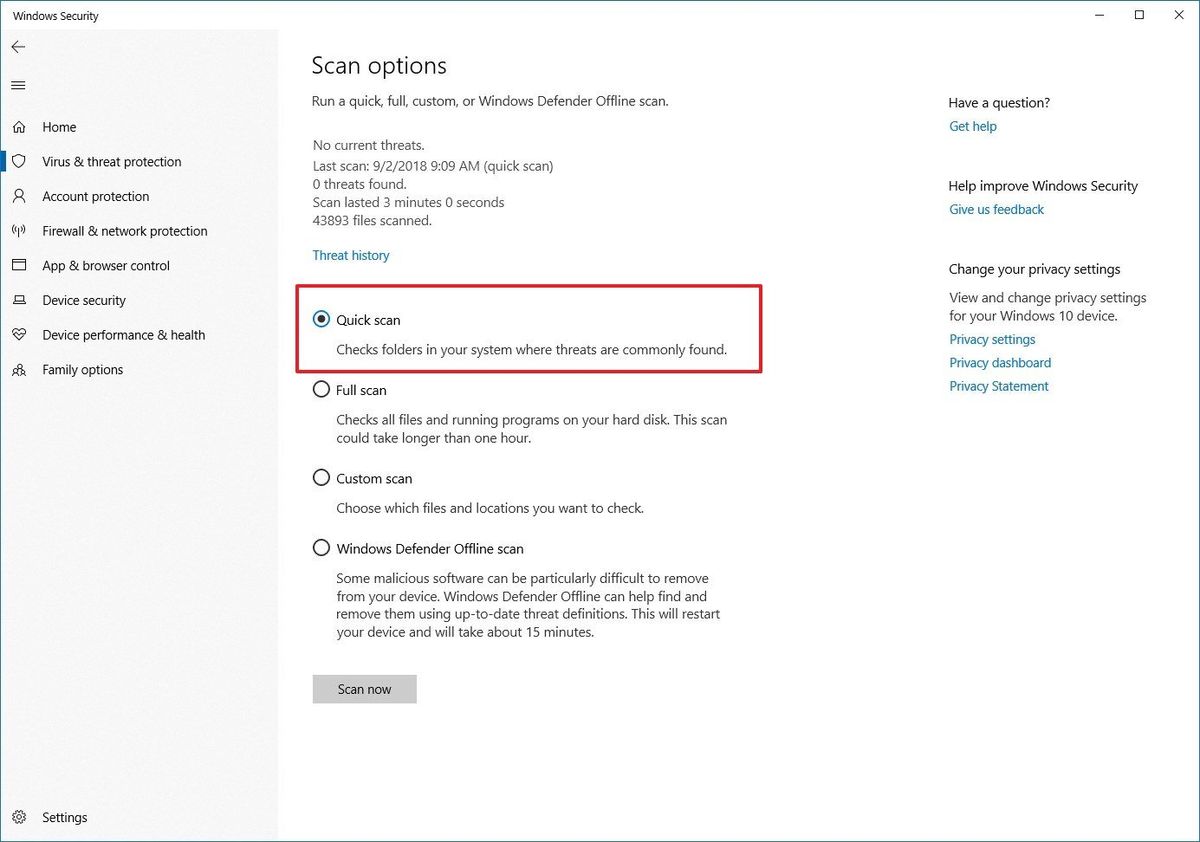
Task: Go to the Home section
Action: coord(59,127)
